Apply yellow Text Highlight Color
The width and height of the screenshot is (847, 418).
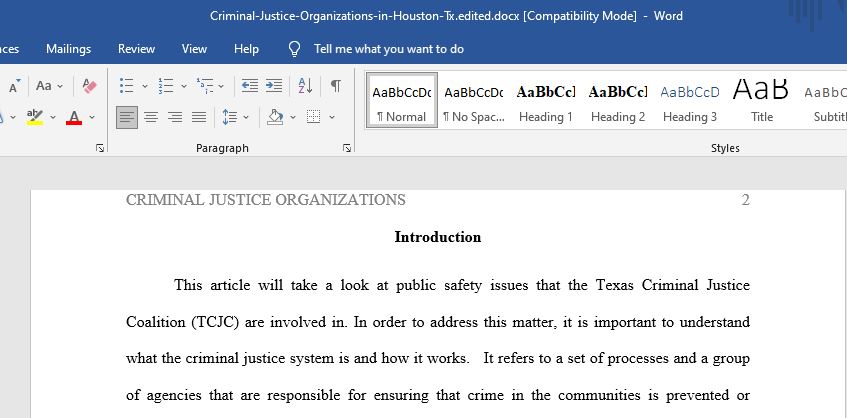(x=35, y=117)
